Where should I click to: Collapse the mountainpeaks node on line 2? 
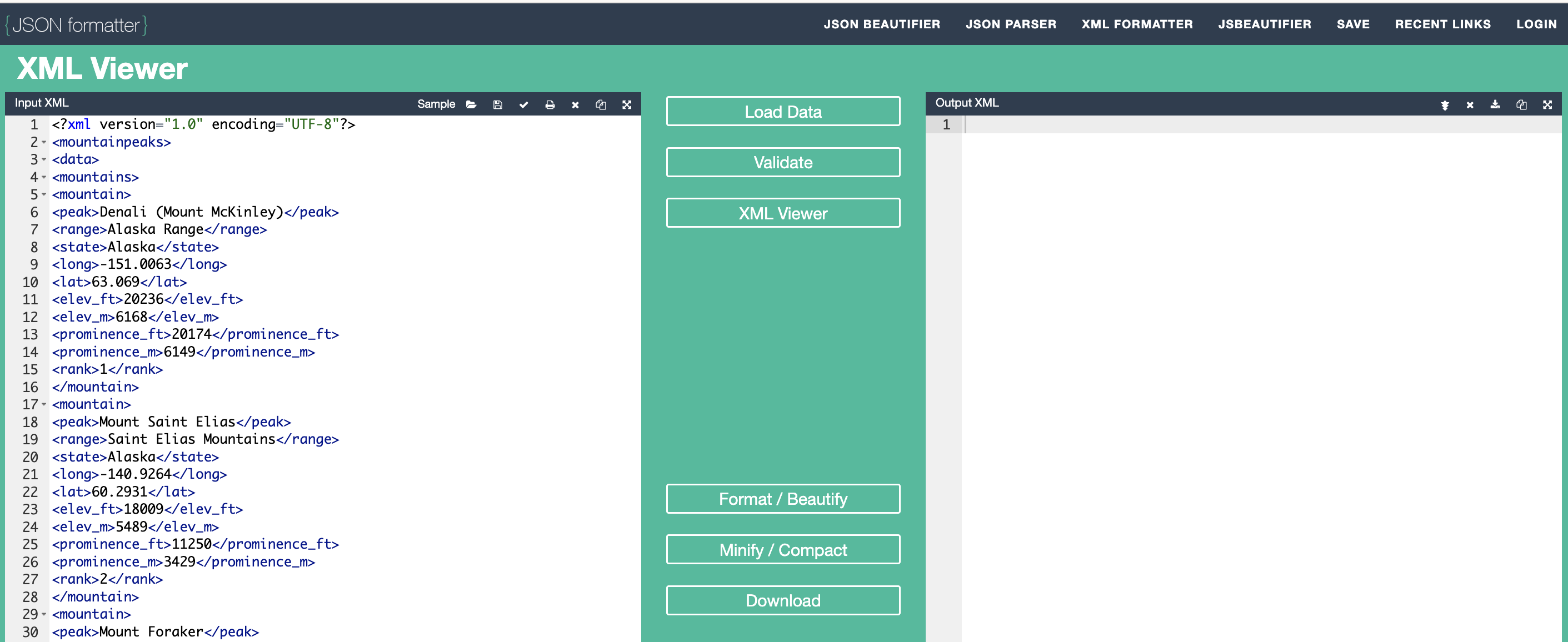(x=44, y=142)
